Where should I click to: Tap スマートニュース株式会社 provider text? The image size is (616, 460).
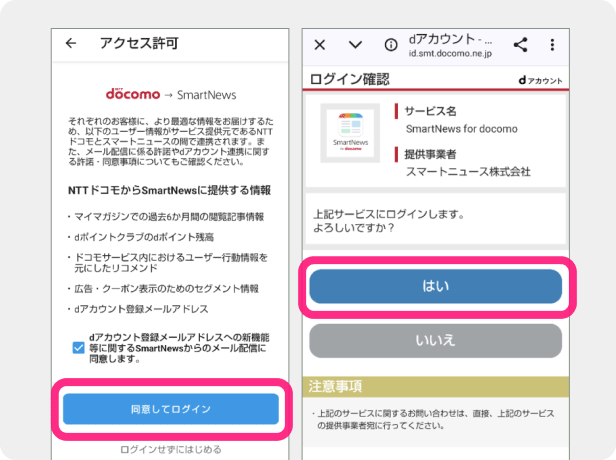pos(468,172)
